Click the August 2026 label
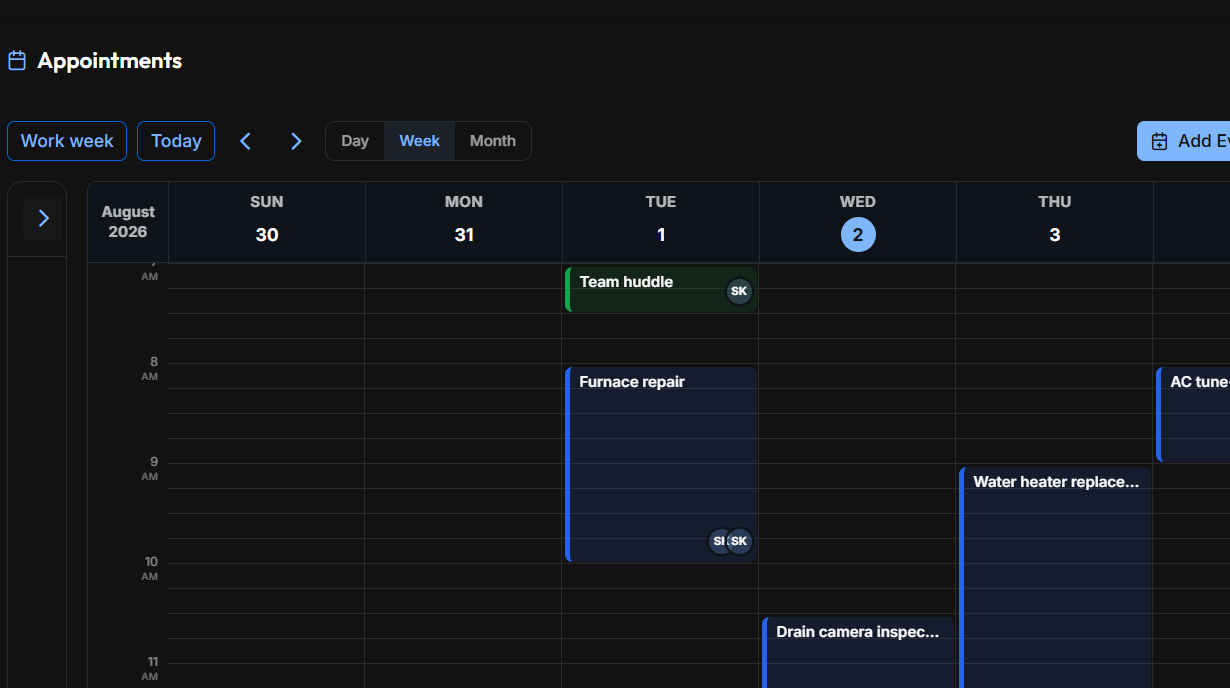1230x688 pixels. click(x=128, y=222)
